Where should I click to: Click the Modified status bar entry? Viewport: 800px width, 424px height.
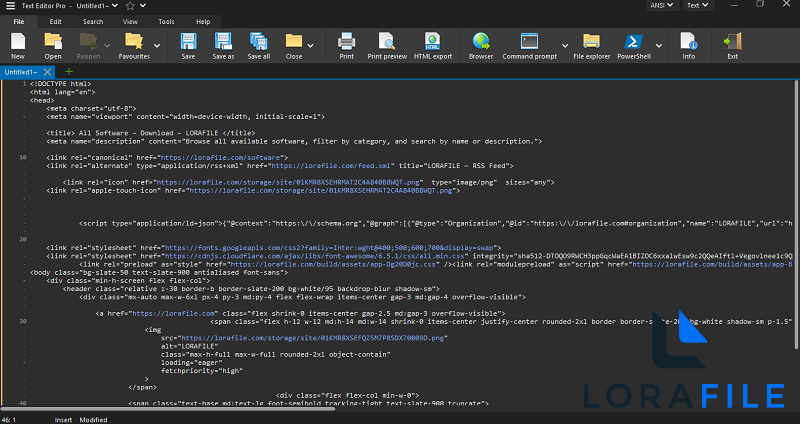(x=93, y=419)
